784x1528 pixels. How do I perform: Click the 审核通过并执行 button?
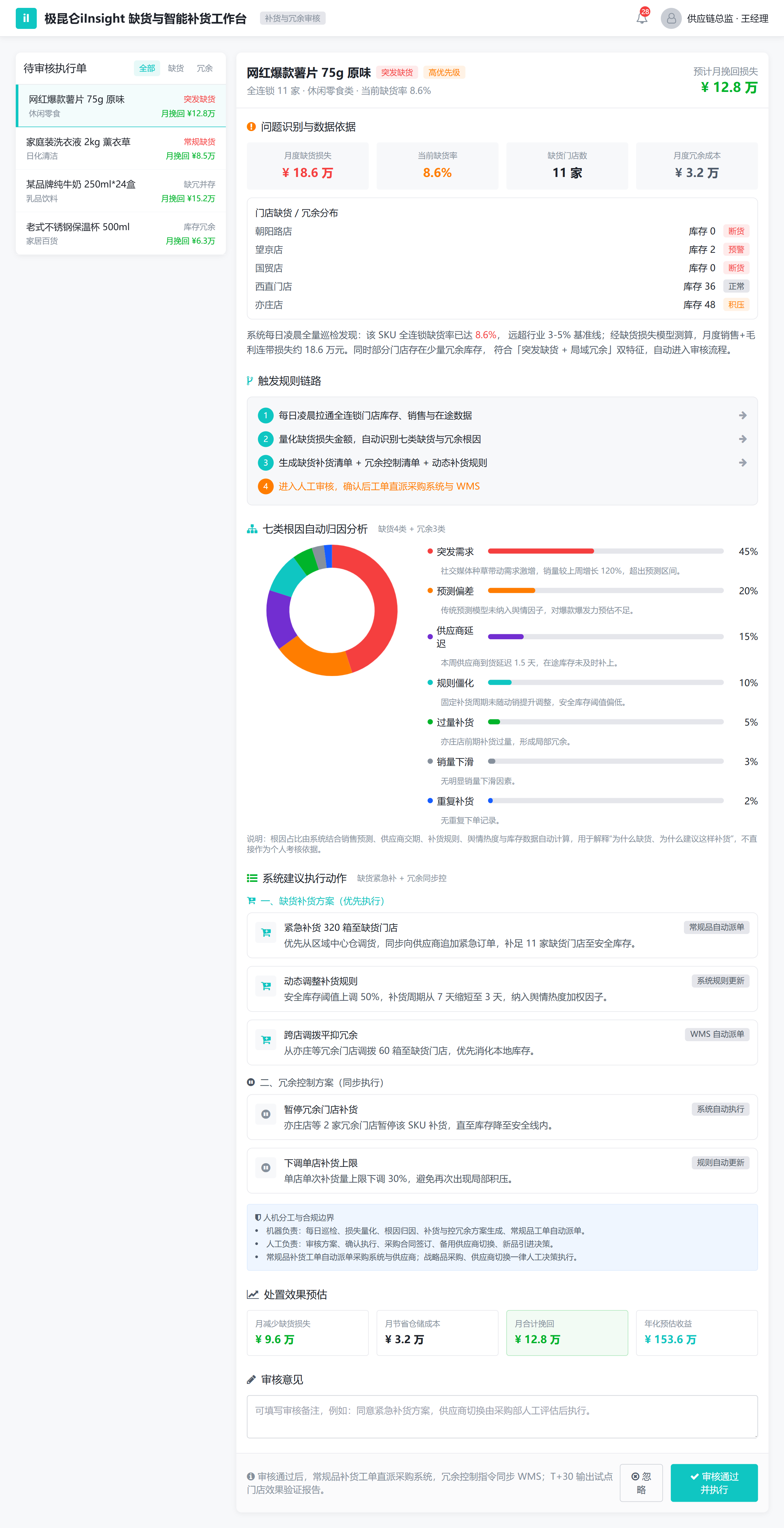714,1483
